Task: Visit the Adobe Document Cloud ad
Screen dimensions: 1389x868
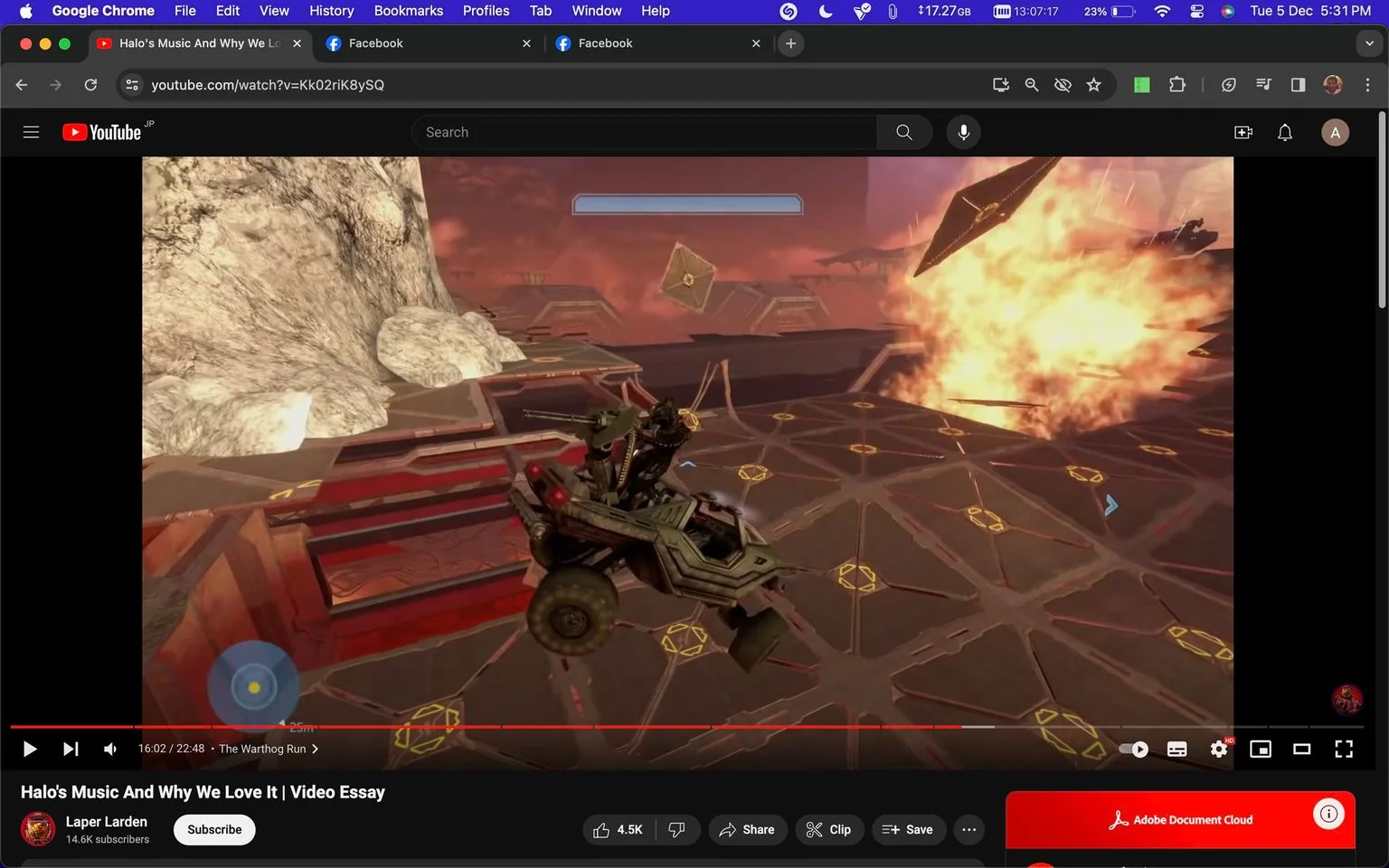Action: point(1181,820)
